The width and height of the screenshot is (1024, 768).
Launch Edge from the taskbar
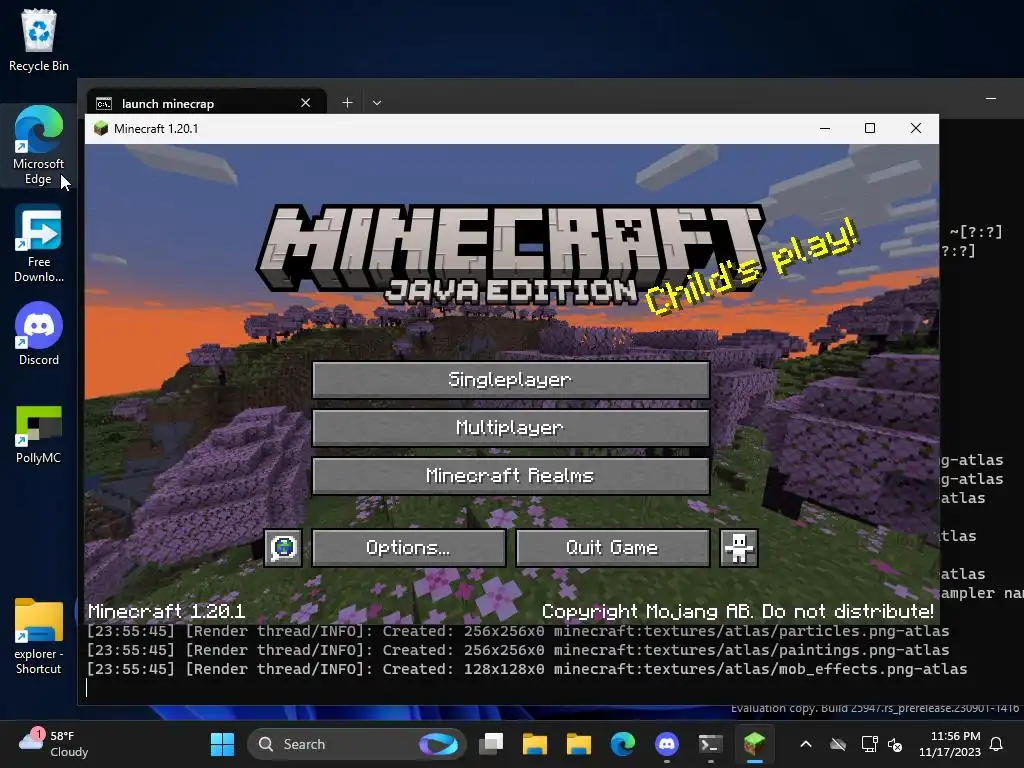pyautogui.click(x=622, y=744)
